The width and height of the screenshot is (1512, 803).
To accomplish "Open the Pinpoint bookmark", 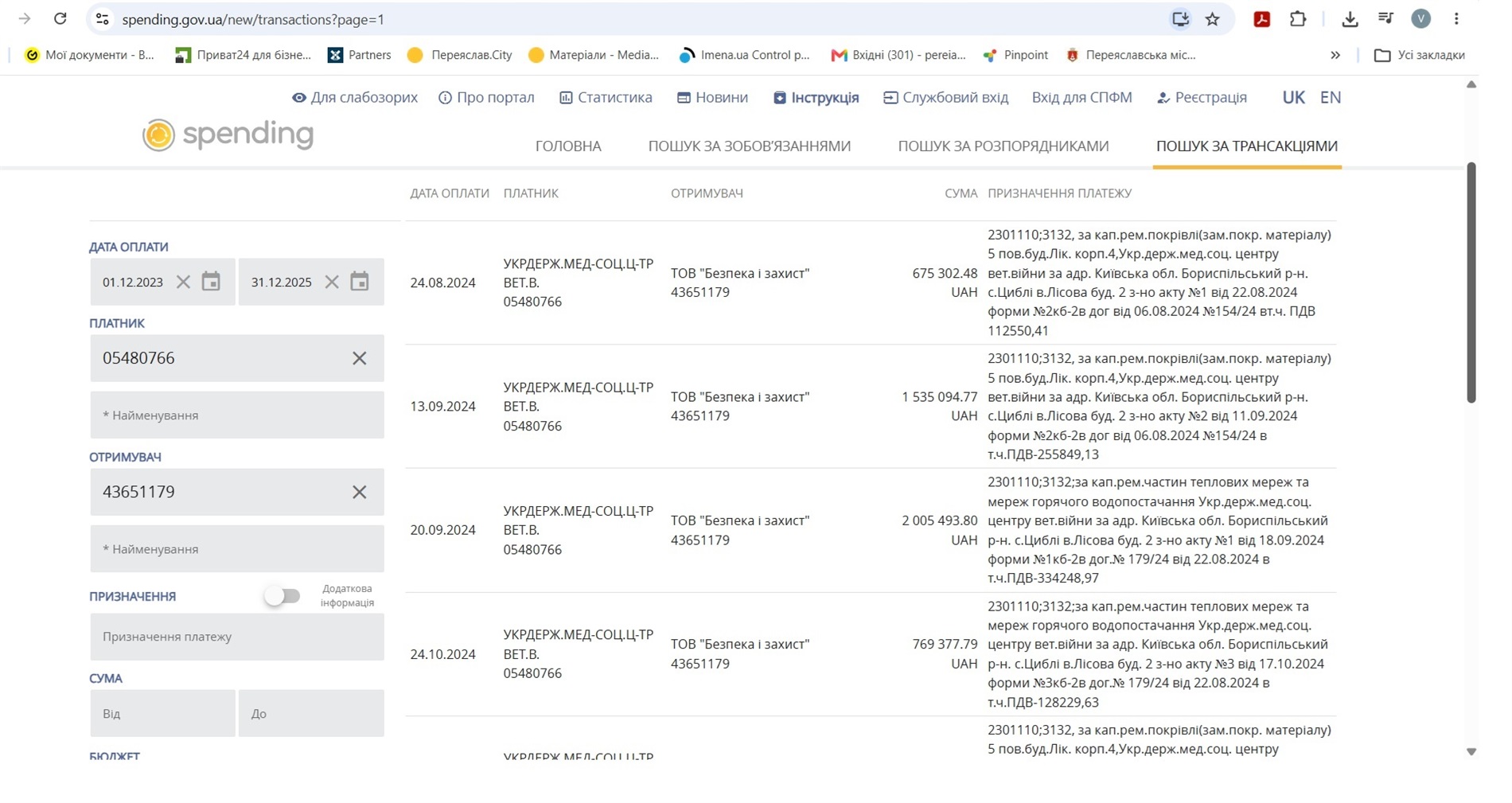I will click(1015, 55).
